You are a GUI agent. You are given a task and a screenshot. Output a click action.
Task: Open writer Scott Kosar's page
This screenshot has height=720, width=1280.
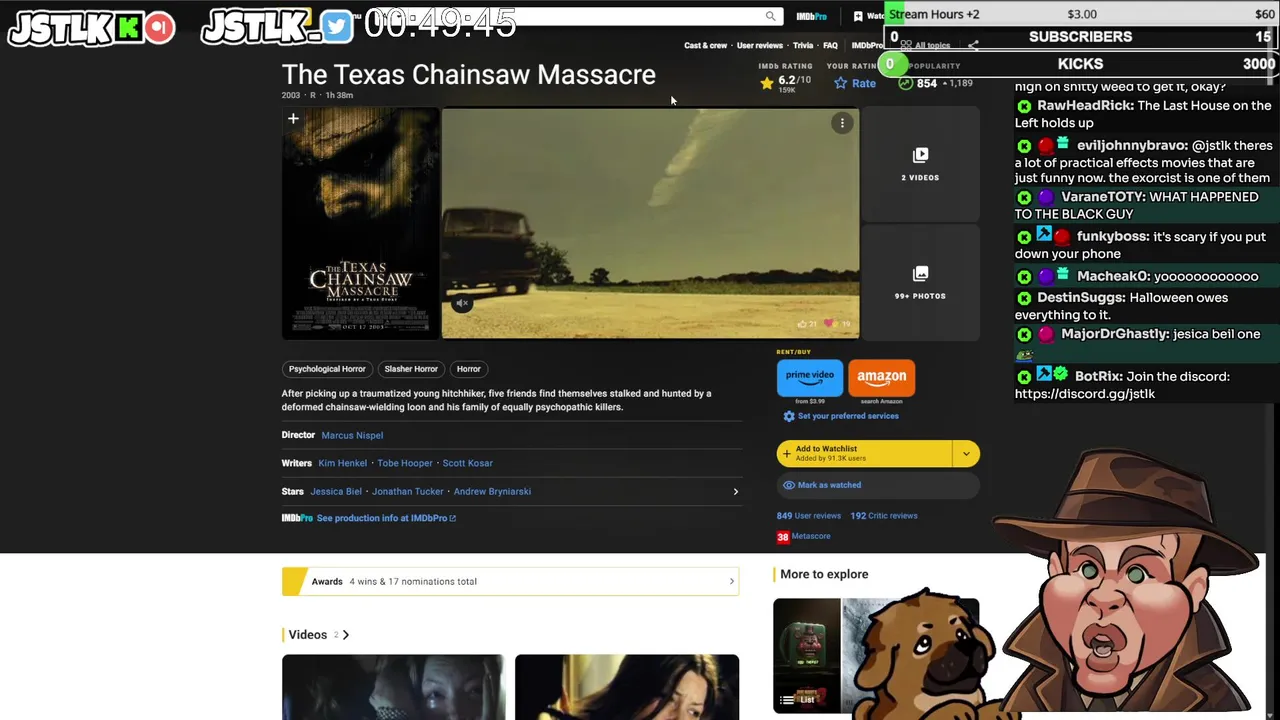click(468, 463)
